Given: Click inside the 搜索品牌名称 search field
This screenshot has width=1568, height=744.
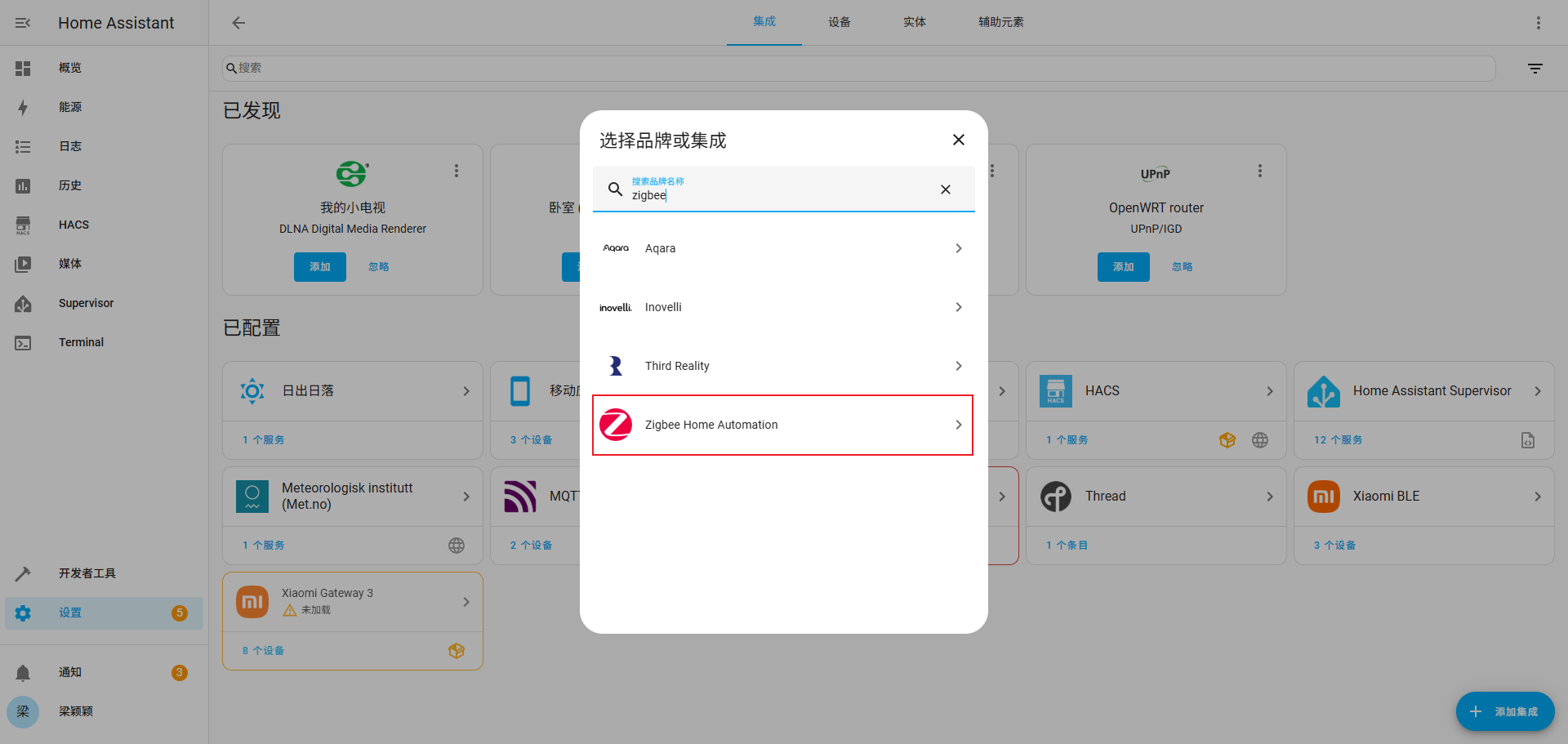Looking at the screenshot, I should pos(776,195).
